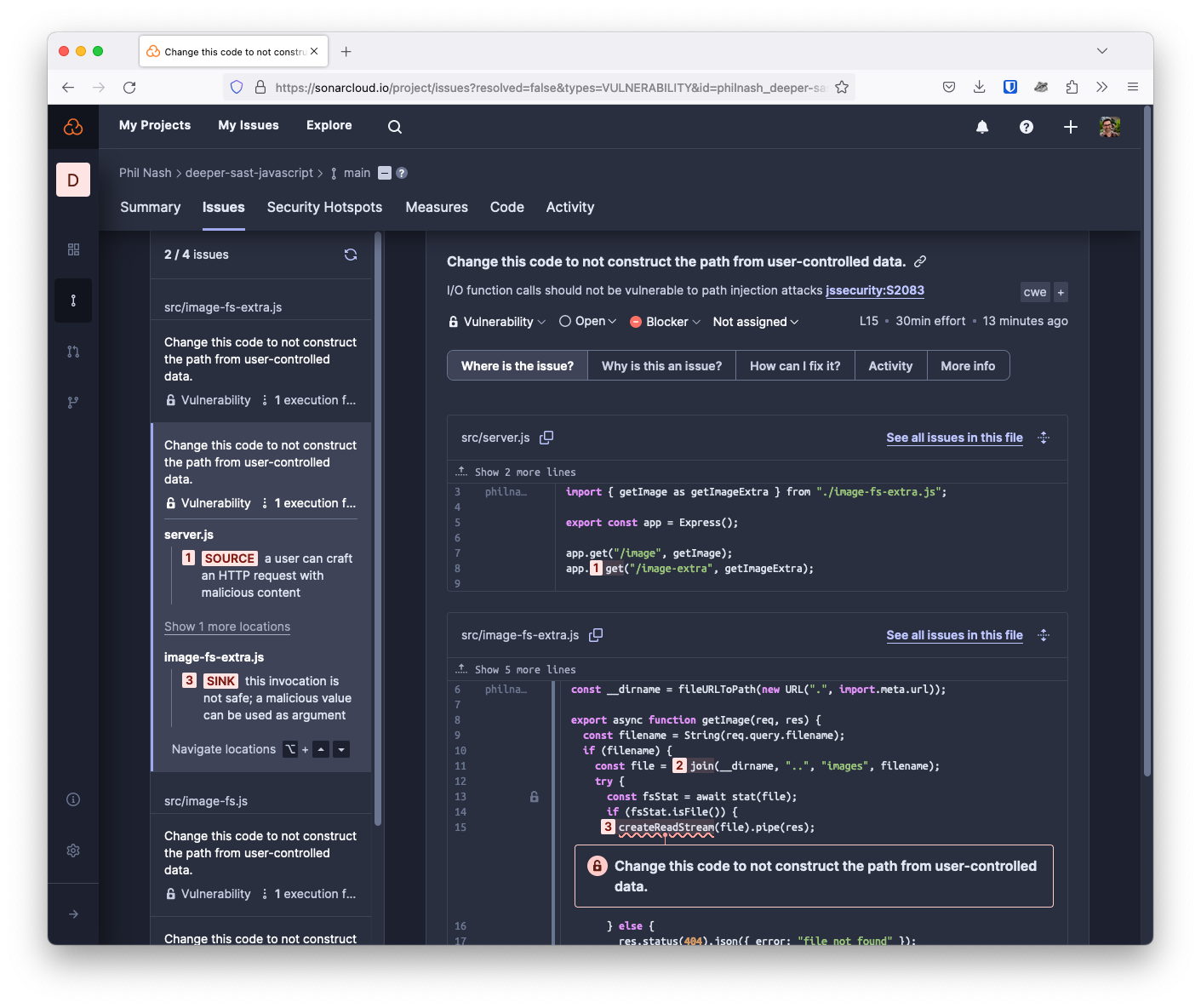Navigate locations with the down arrow
1201x1008 pixels.
340,749
